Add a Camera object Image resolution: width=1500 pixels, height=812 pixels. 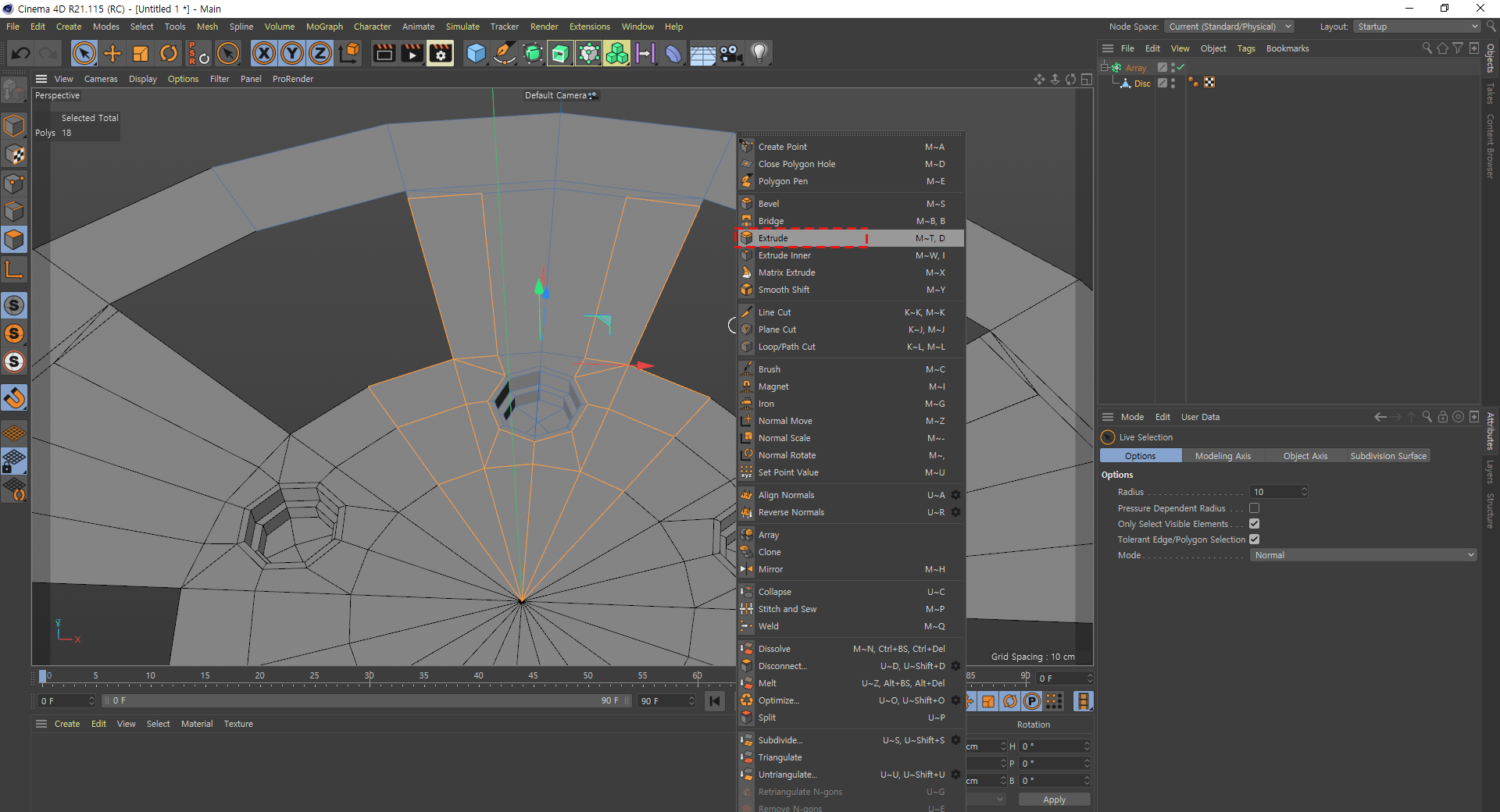[730, 53]
